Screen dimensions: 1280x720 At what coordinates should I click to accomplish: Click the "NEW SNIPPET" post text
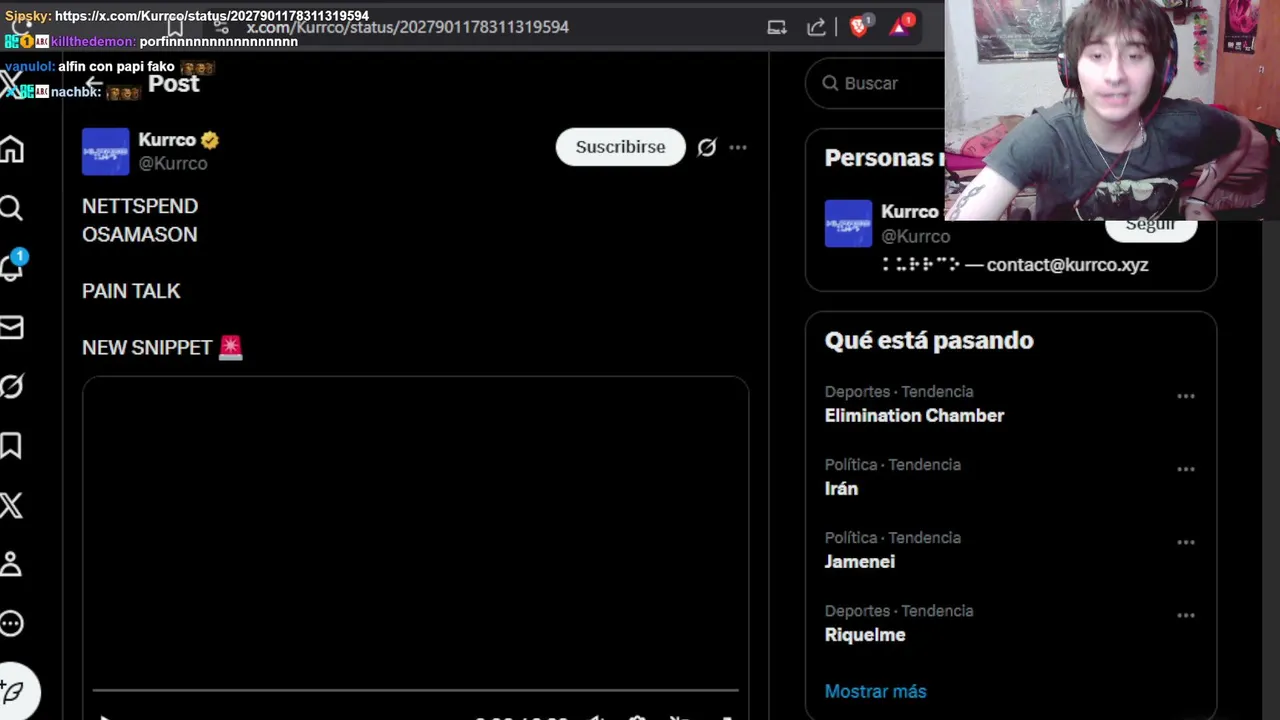[x=147, y=347]
